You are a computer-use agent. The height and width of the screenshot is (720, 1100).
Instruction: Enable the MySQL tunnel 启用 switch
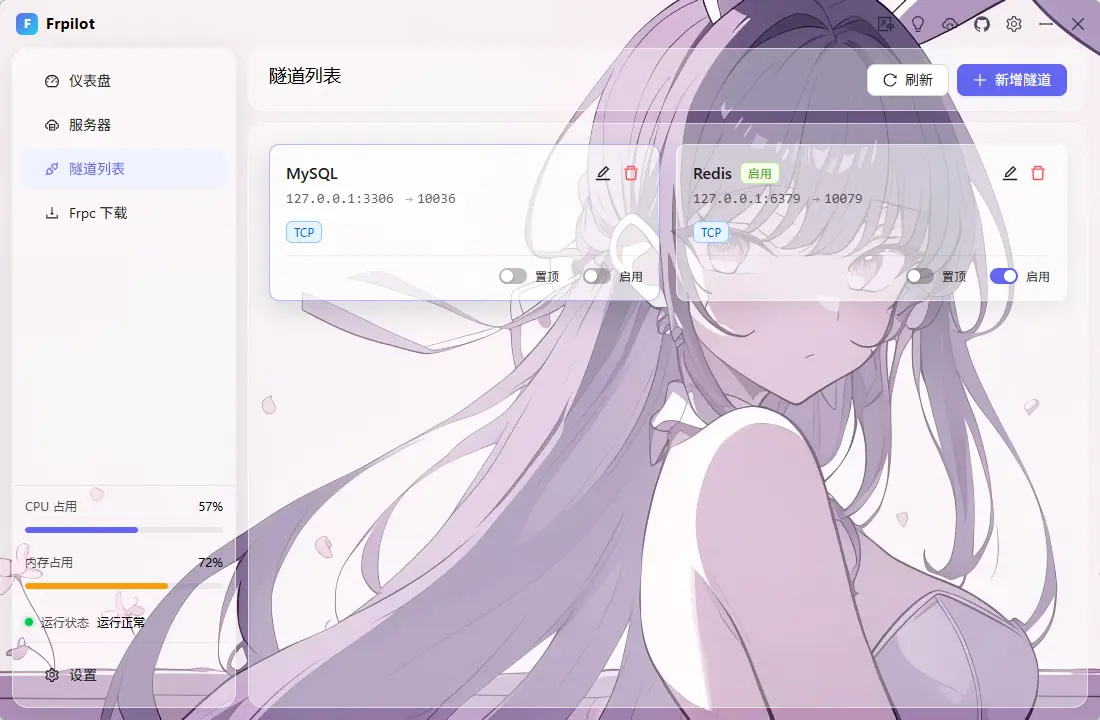coord(596,276)
